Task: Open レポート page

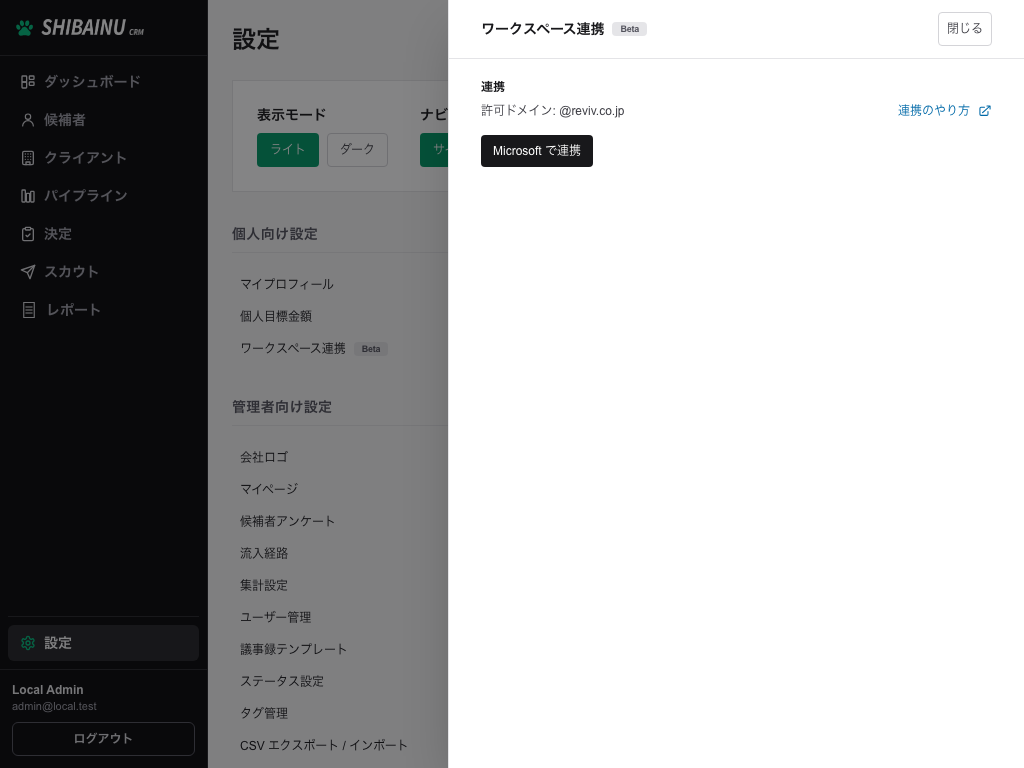Action: 103,310
